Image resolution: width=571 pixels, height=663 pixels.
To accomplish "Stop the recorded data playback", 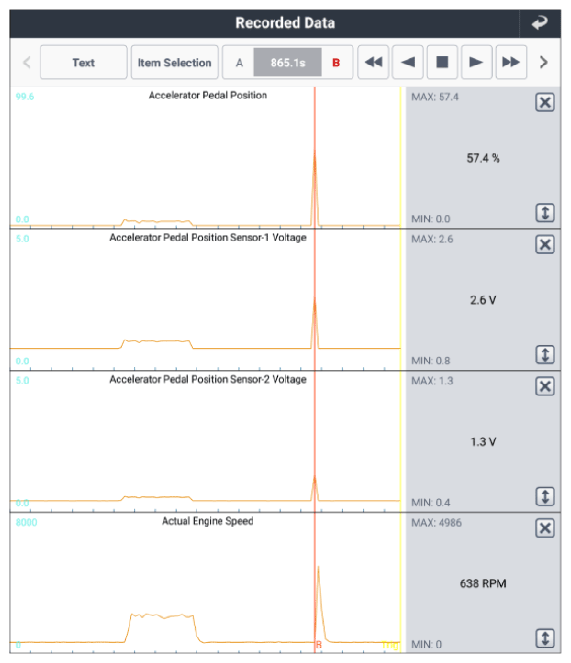I will tap(442, 62).
